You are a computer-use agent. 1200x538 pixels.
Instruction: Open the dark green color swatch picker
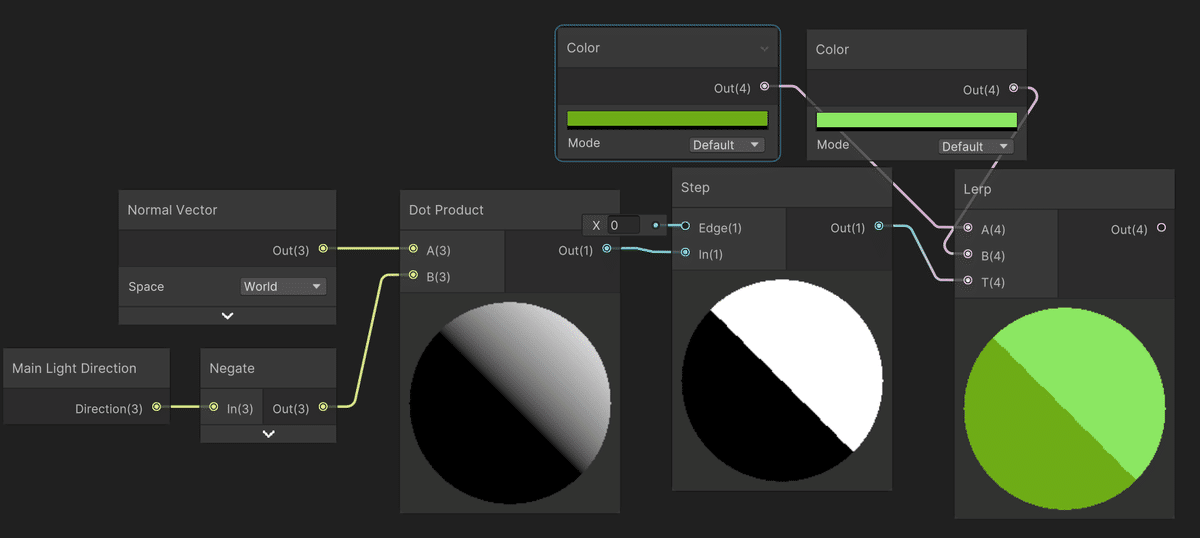pos(667,119)
